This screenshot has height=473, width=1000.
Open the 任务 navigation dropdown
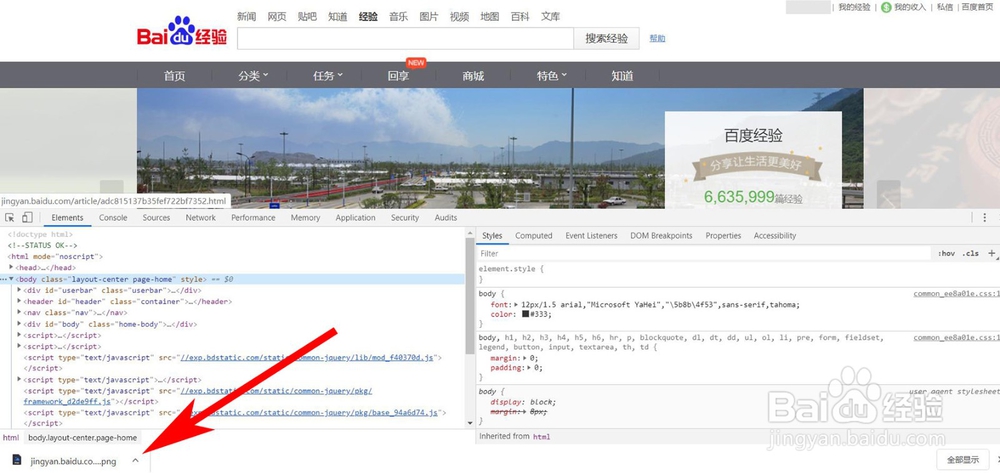click(x=328, y=76)
